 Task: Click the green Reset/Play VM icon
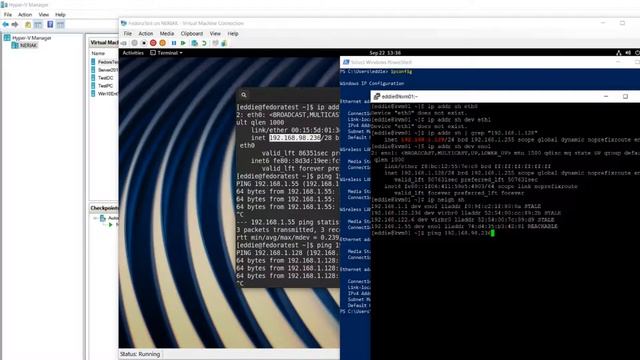coord(183,43)
